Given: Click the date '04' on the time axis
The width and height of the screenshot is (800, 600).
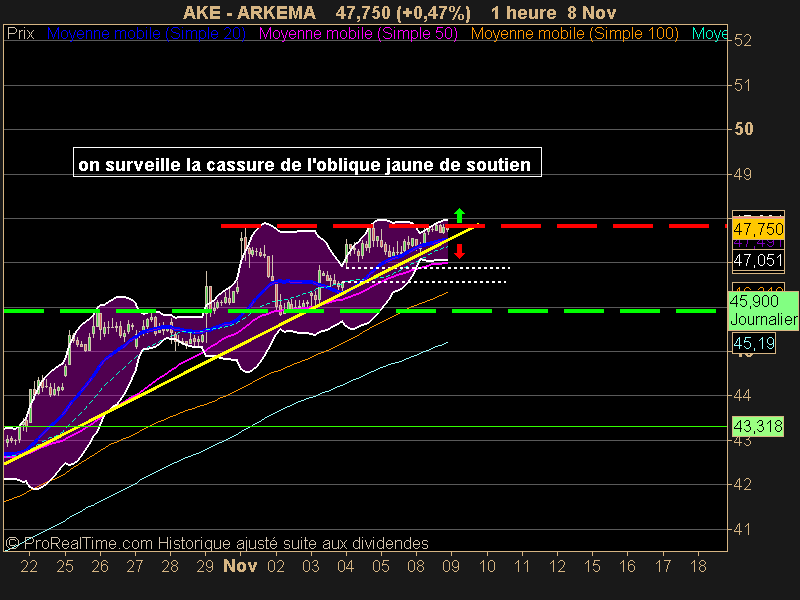Looking at the screenshot, I should 345,566.
